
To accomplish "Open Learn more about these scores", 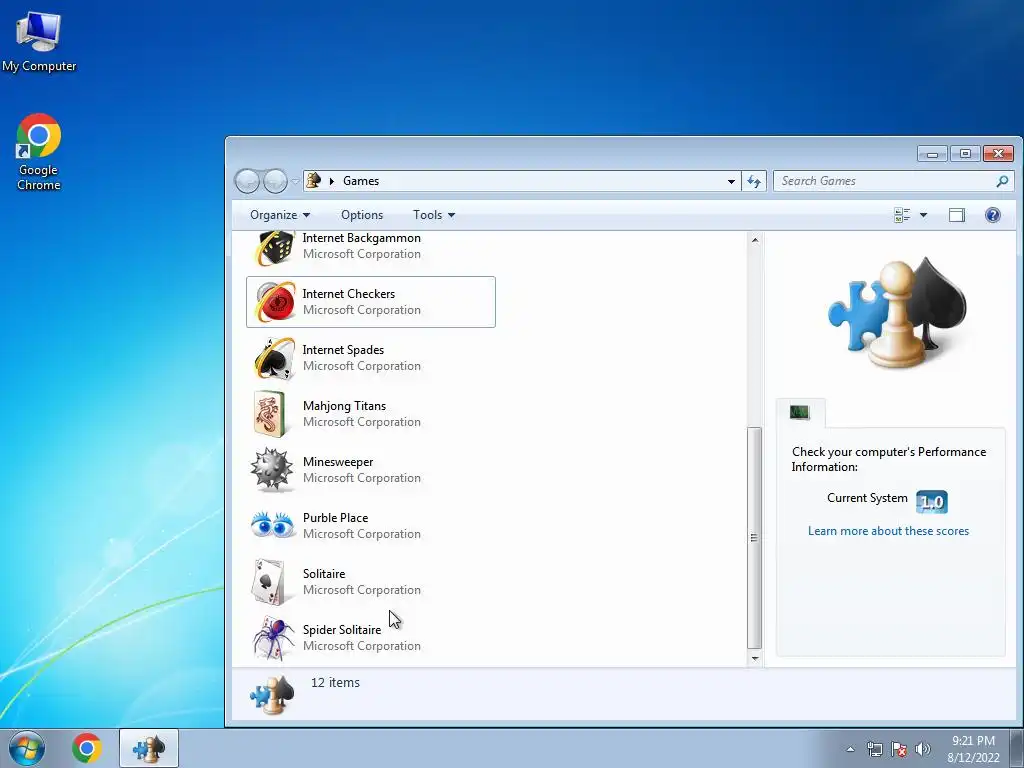I will tap(888, 531).
